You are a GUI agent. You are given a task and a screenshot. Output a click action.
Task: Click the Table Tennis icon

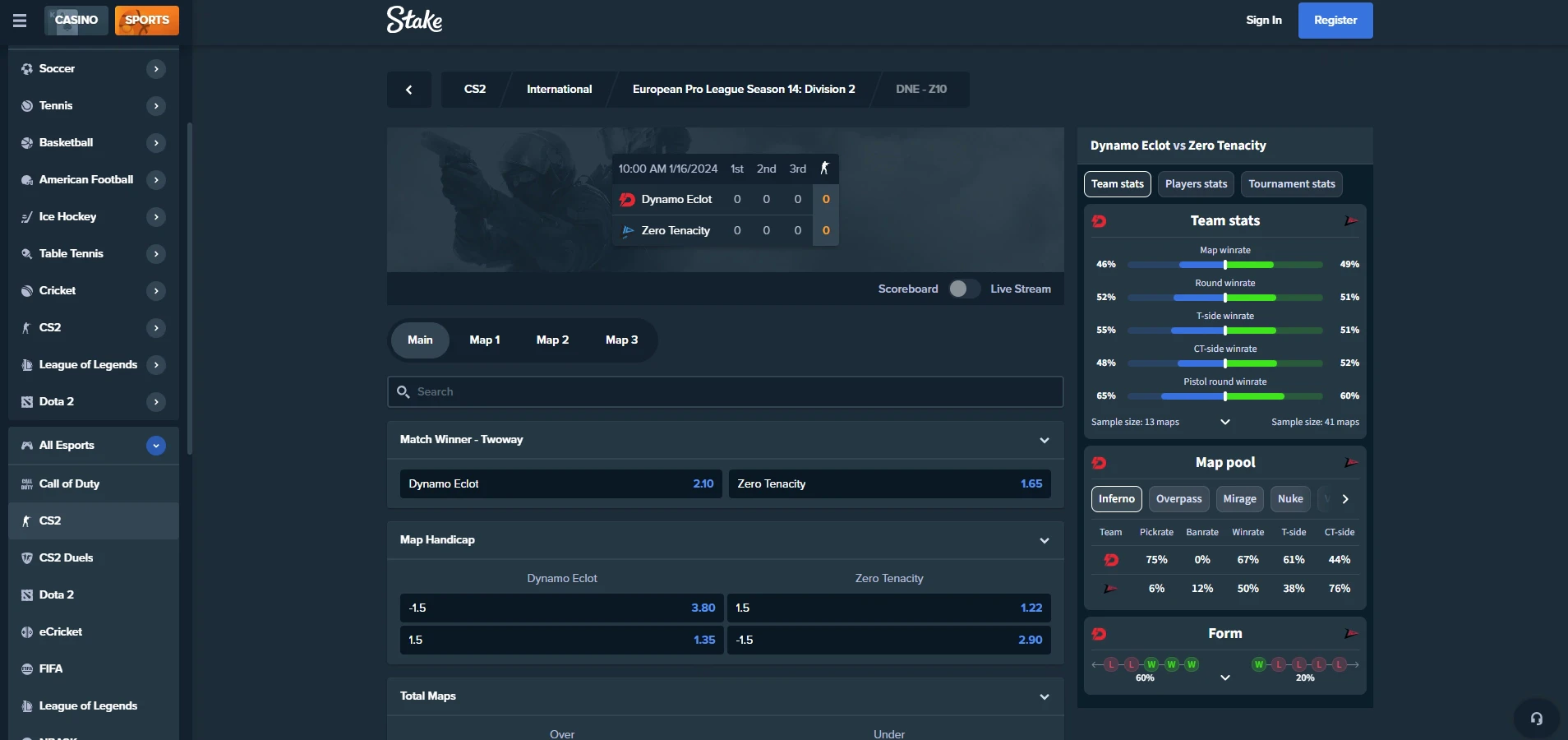pos(27,254)
